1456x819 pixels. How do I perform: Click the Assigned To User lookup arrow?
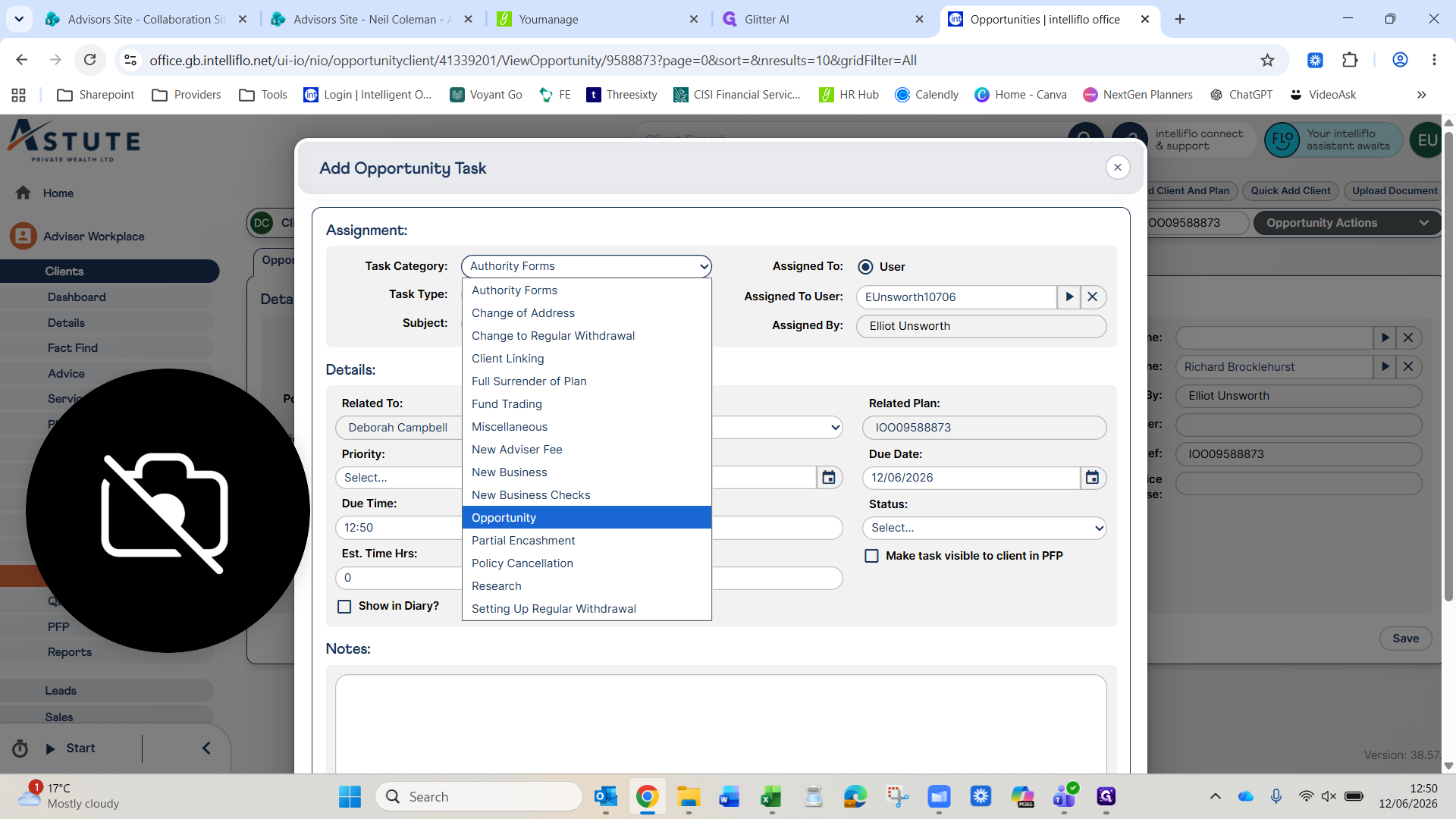coord(1069,297)
